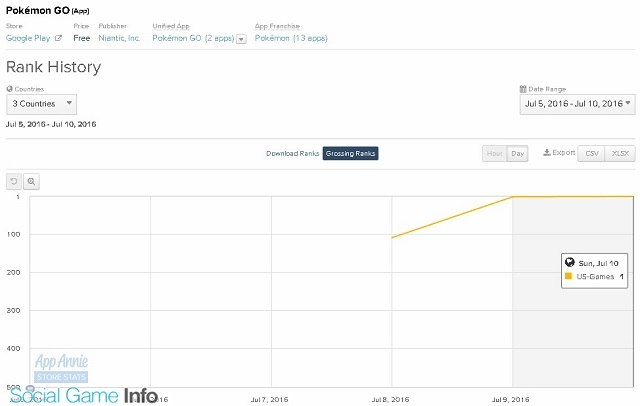Expand the Pokémon GO unified app arrow
Image resolution: width=640 pixels, height=406 pixels.
(x=241, y=39)
